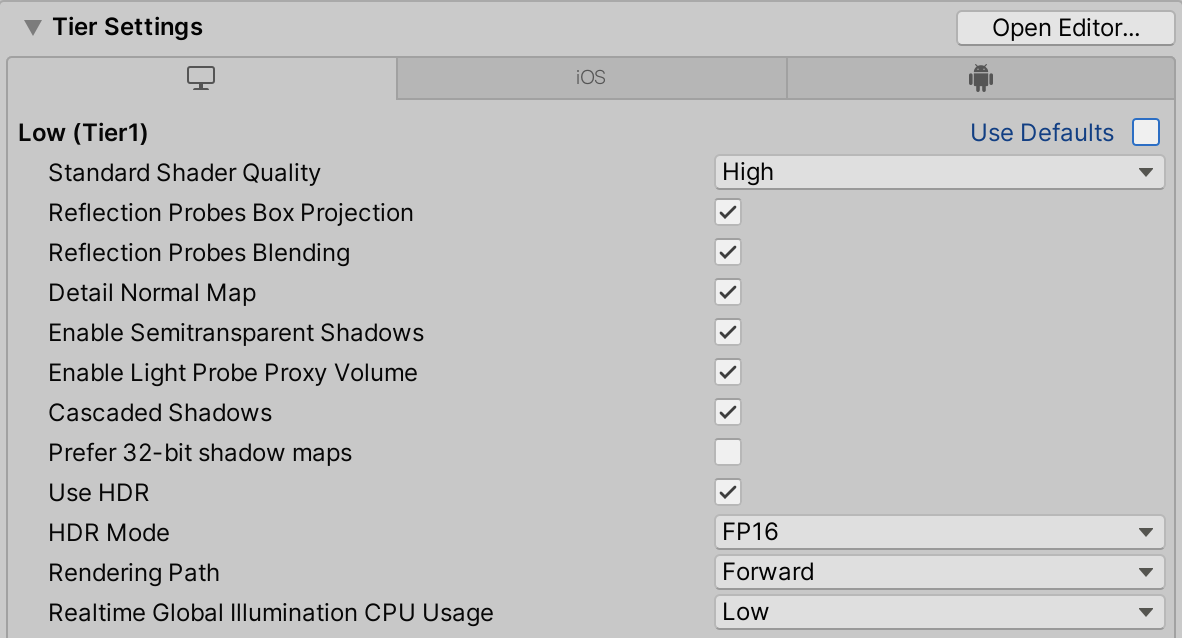Viewport: 1182px width, 638px height.
Task: Expand the Rendering Path dropdown
Action: tap(939, 572)
